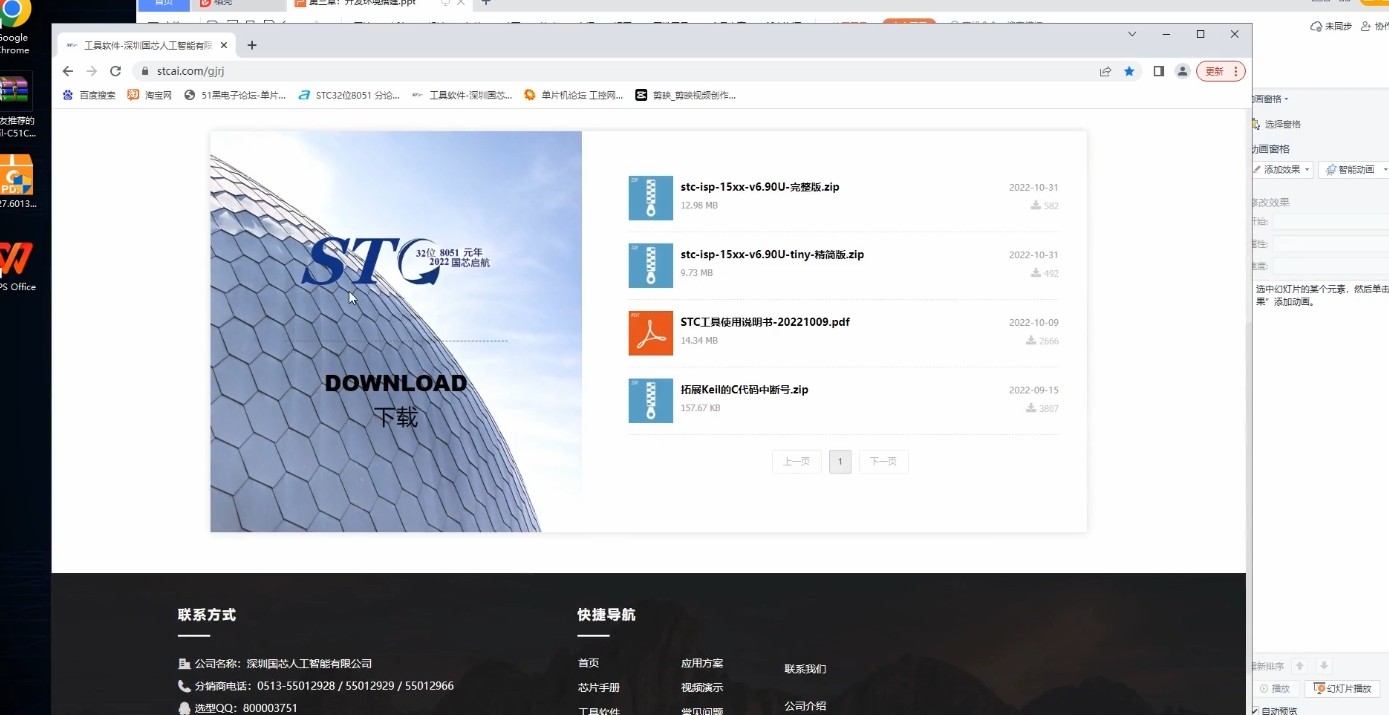This screenshot has width=1389, height=715.
Task: Click 播放 button in WPS animation pane
Action: click(1276, 689)
